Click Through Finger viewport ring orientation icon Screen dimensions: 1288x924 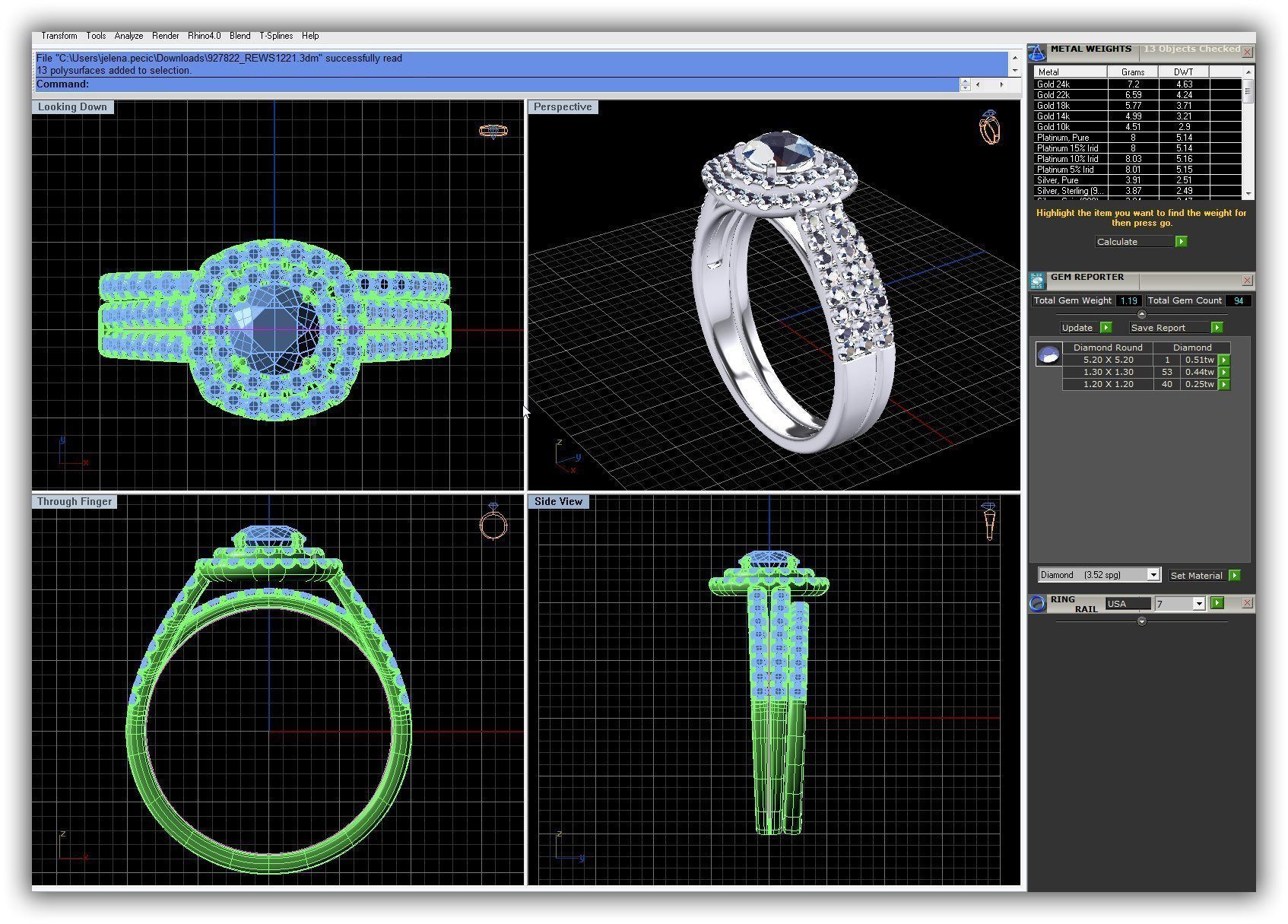coord(493,521)
